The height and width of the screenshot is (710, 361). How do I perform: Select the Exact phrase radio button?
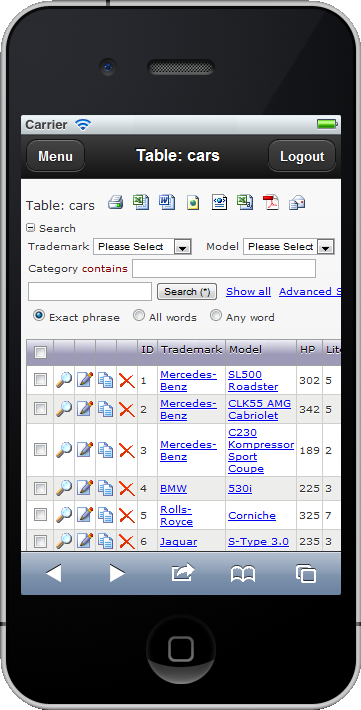(x=39, y=316)
